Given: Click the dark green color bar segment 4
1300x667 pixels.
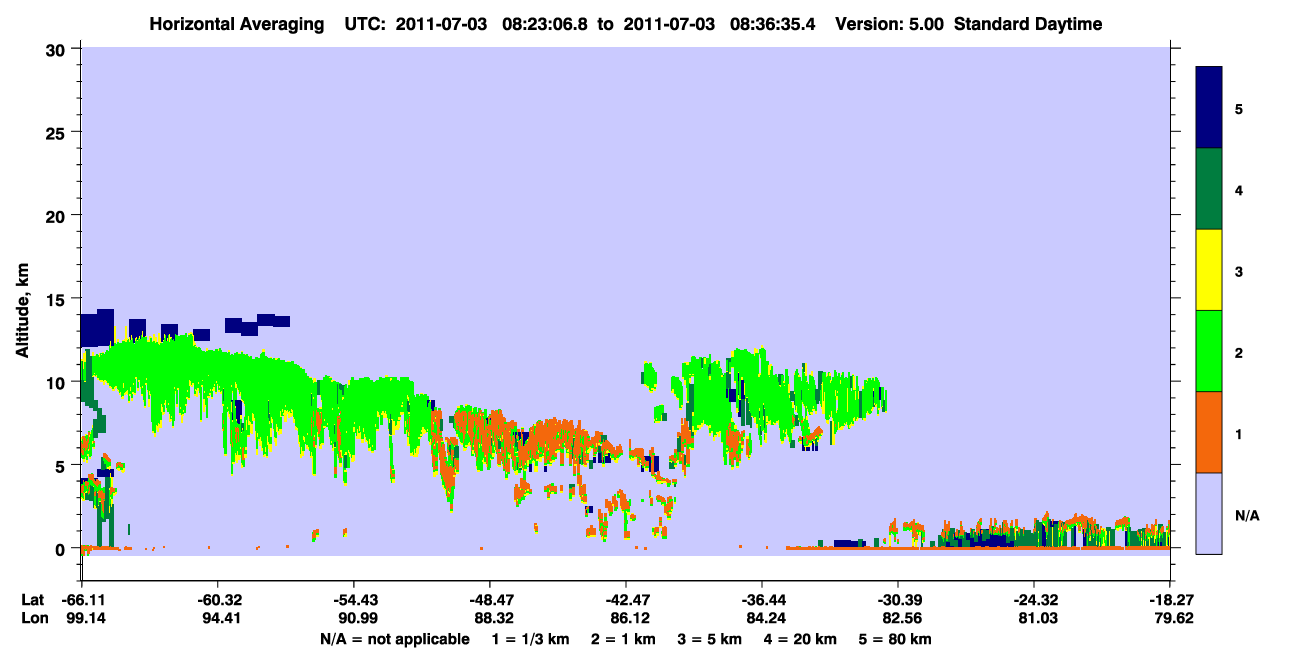Looking at the screenshot, I should pos(1209,189).
